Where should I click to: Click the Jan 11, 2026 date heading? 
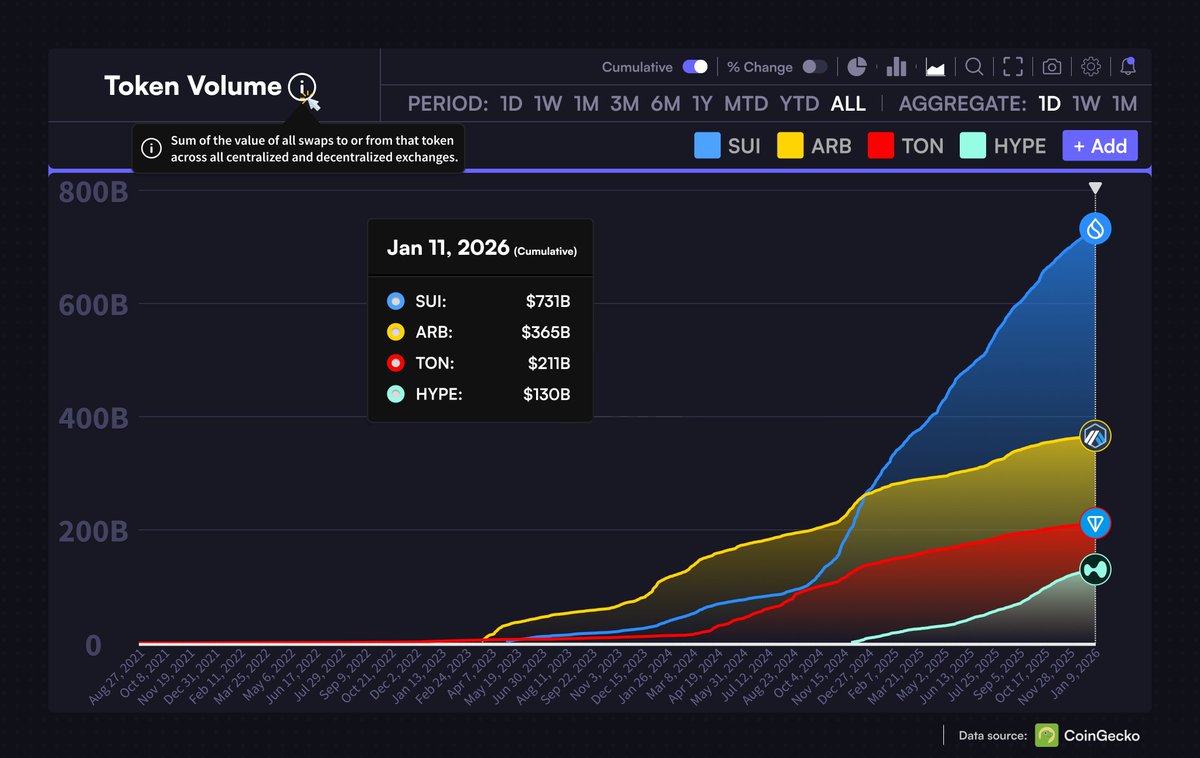[x=448, y=249]
